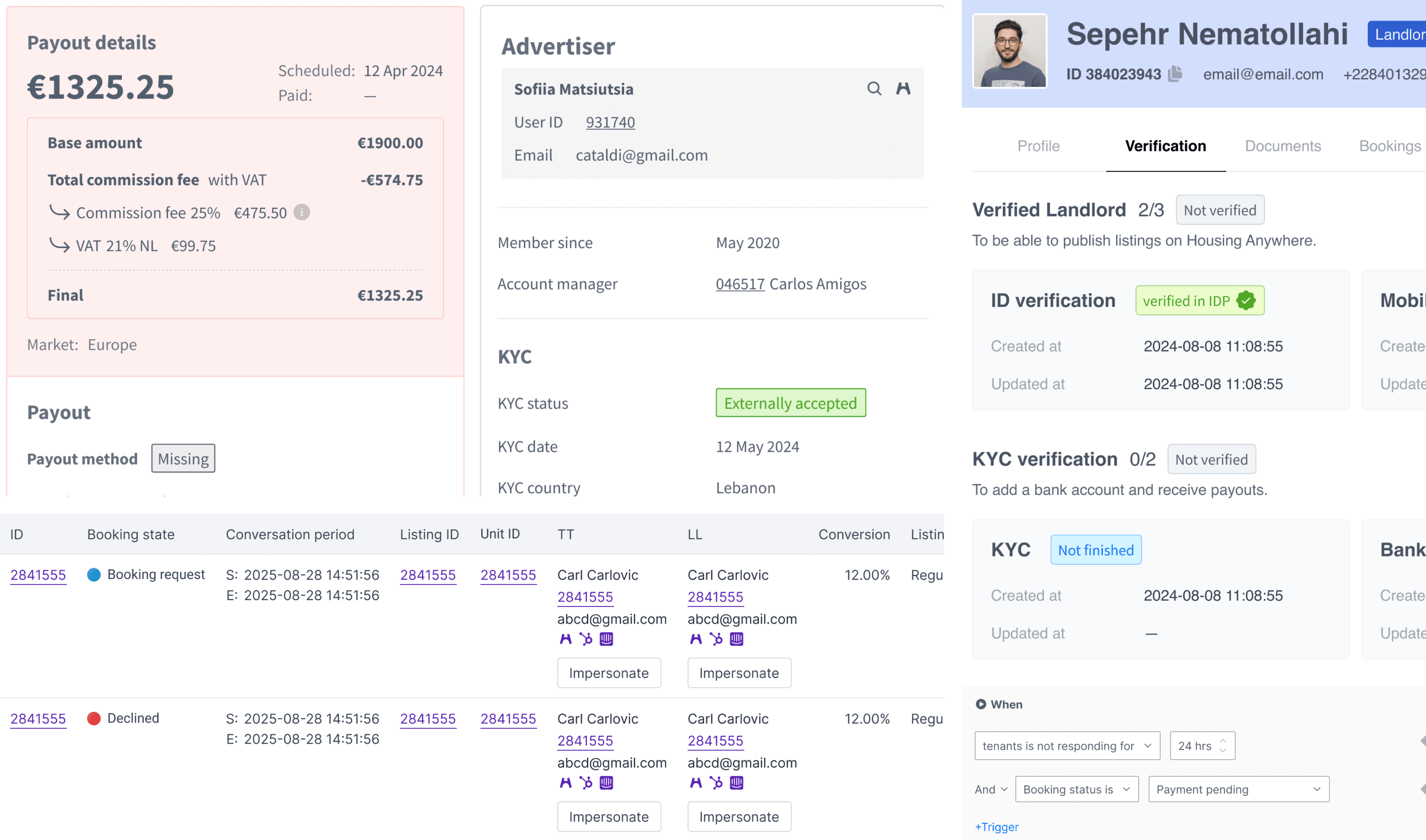Open the Profile tab
Screen dimensions: 1426x840
pos(1038,146)
